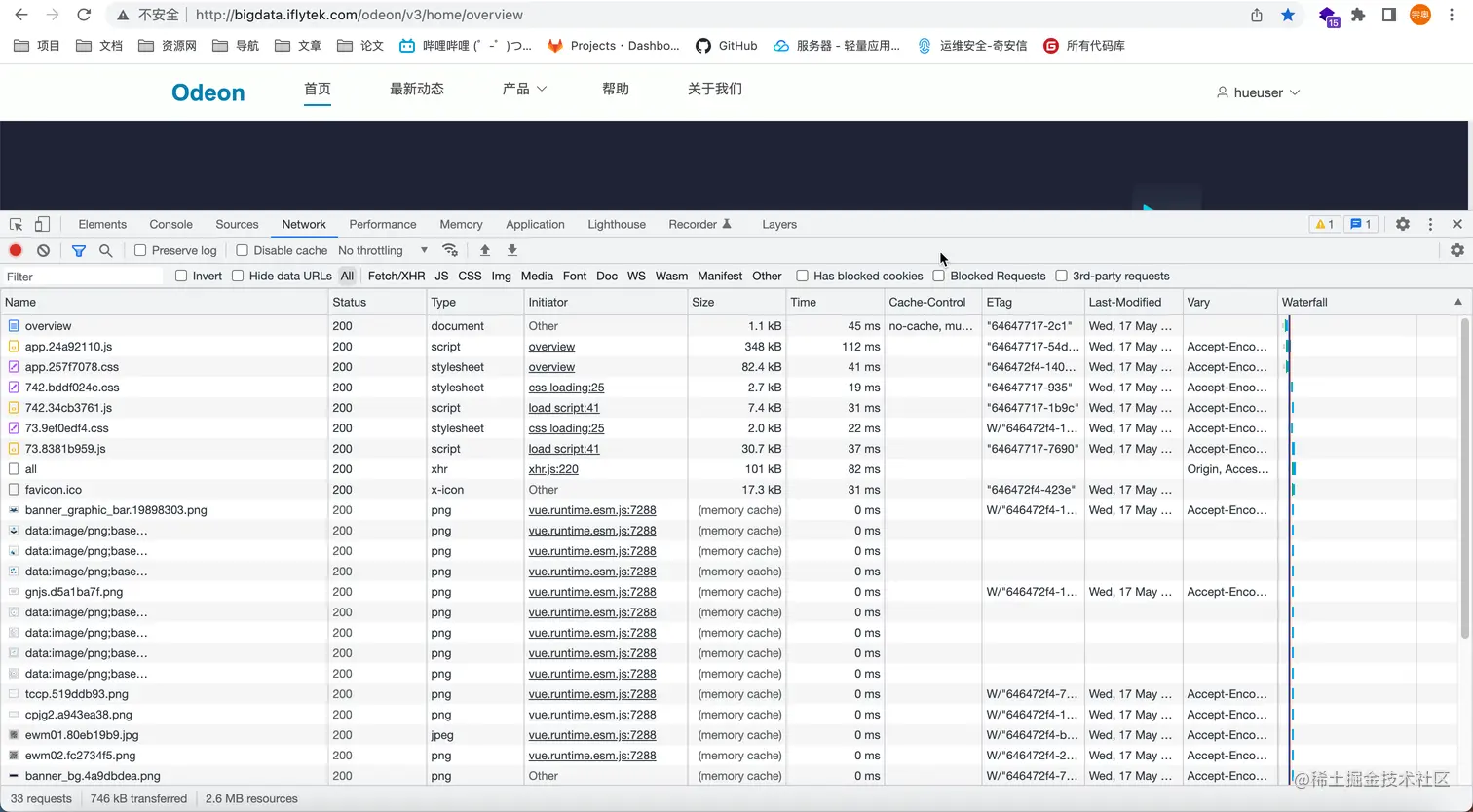The image size is (1473, 812).
Task: Open network search magnifier icon
Action: tap(106, 250)
